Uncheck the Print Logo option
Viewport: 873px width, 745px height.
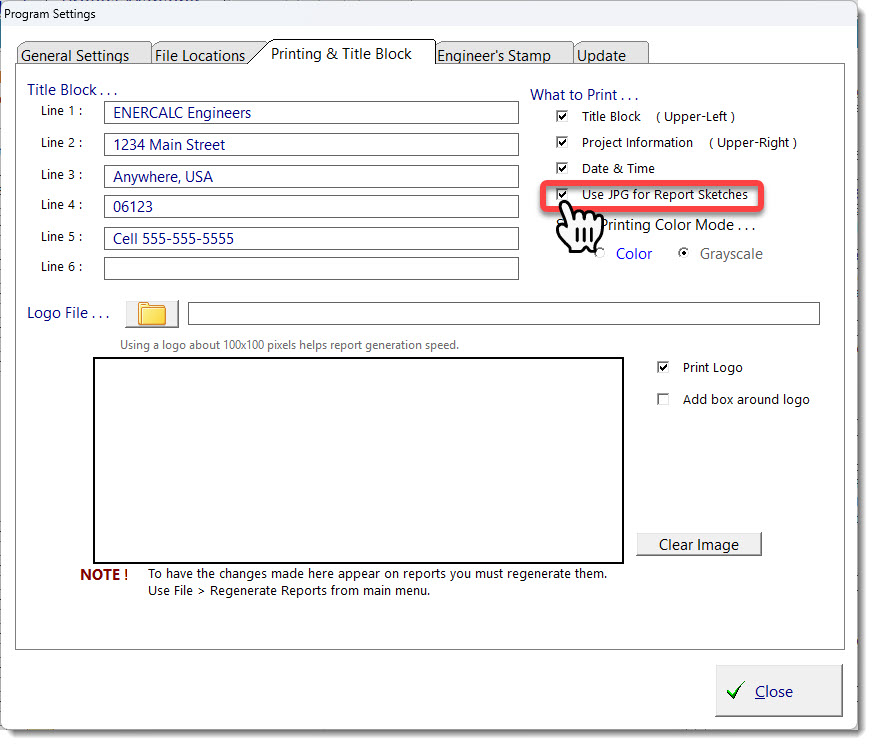coord(663,368)
